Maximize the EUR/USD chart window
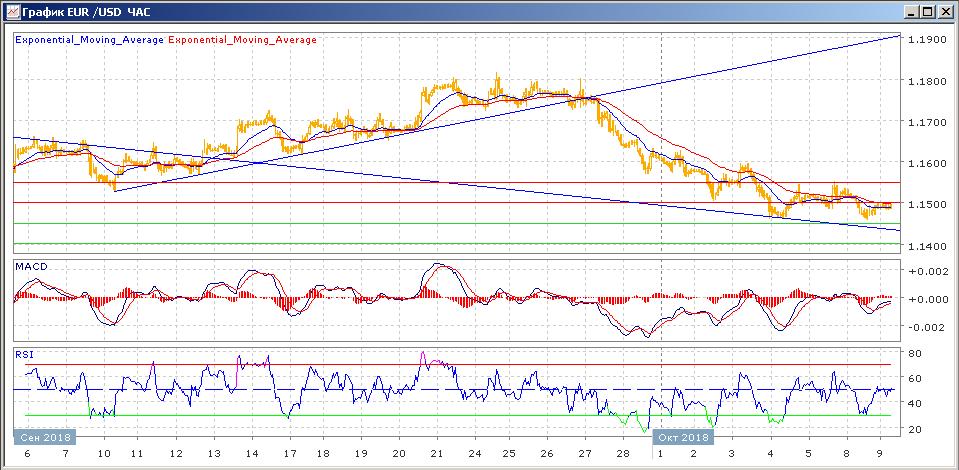This screenshot has width=959, height=470. 929,11
